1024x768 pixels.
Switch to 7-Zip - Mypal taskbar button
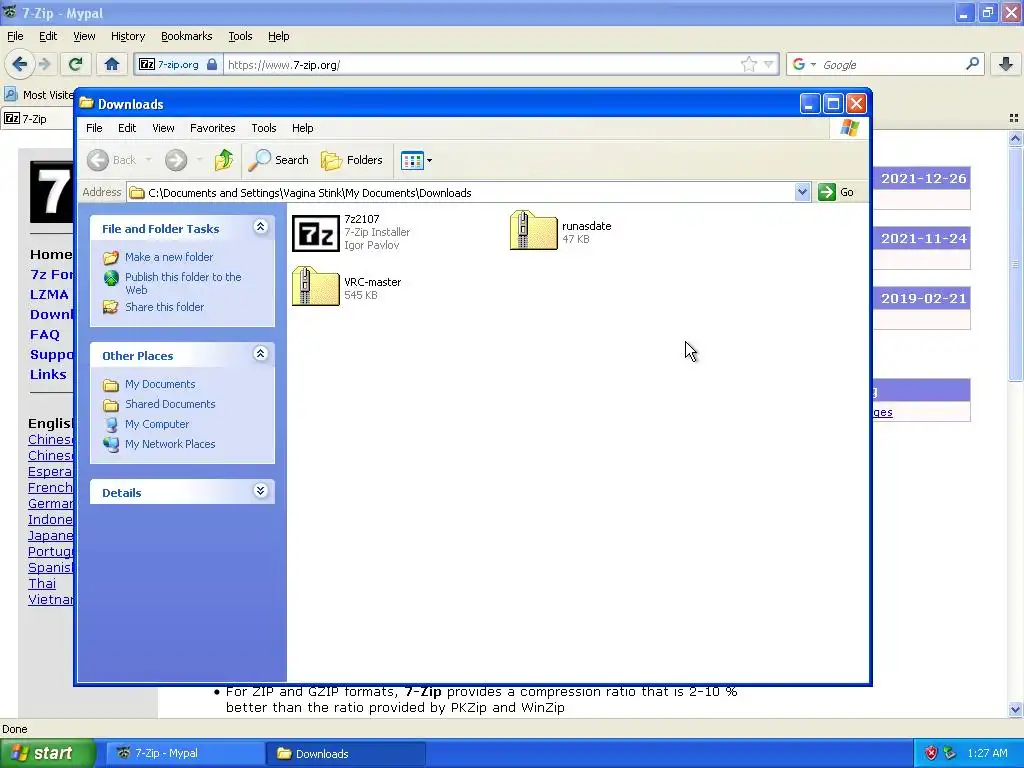[185, 754]
